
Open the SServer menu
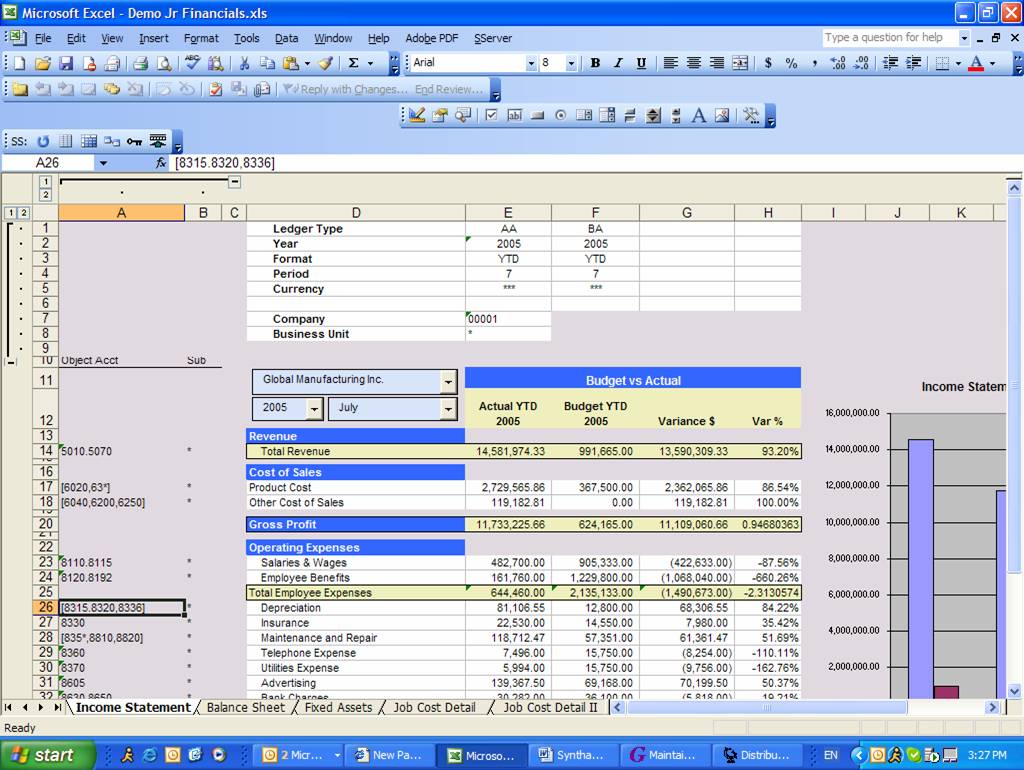point(493,39)
